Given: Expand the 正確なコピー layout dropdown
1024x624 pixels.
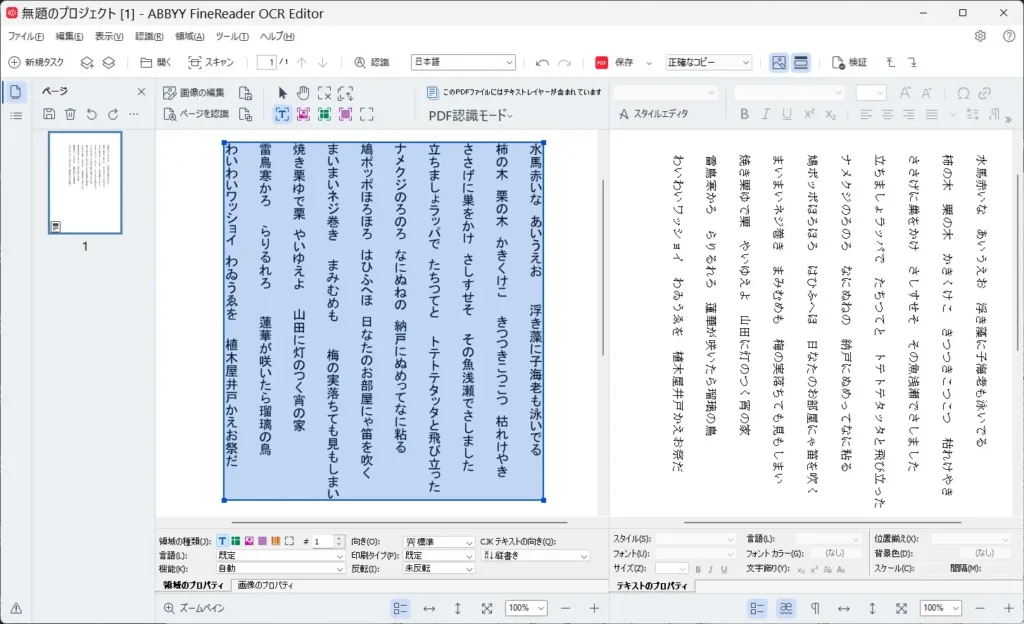Looking at the screenshot, I should [x=708, y=62].
